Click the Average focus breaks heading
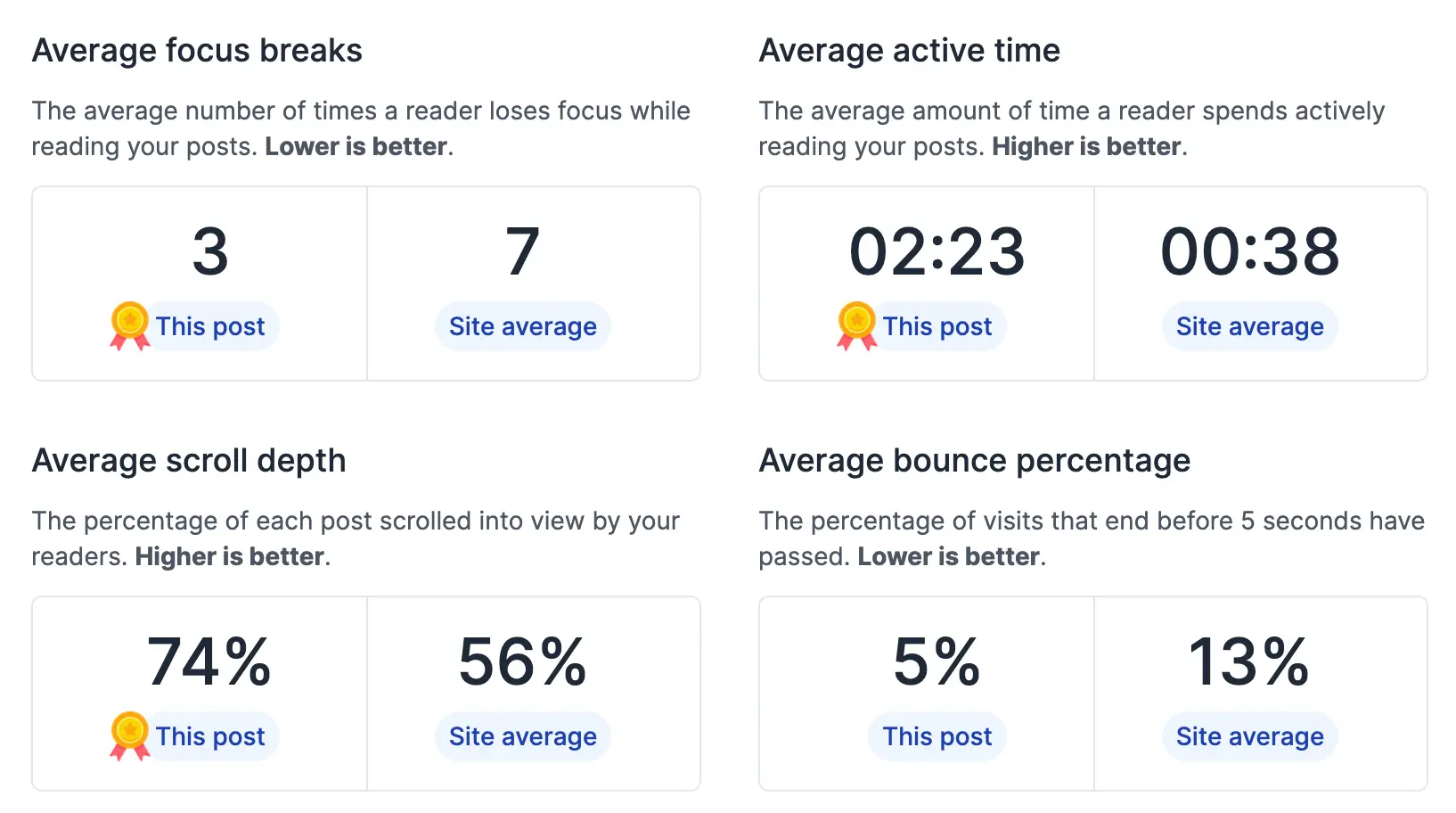Screen dimensions: 1456x813 point(197,51)
